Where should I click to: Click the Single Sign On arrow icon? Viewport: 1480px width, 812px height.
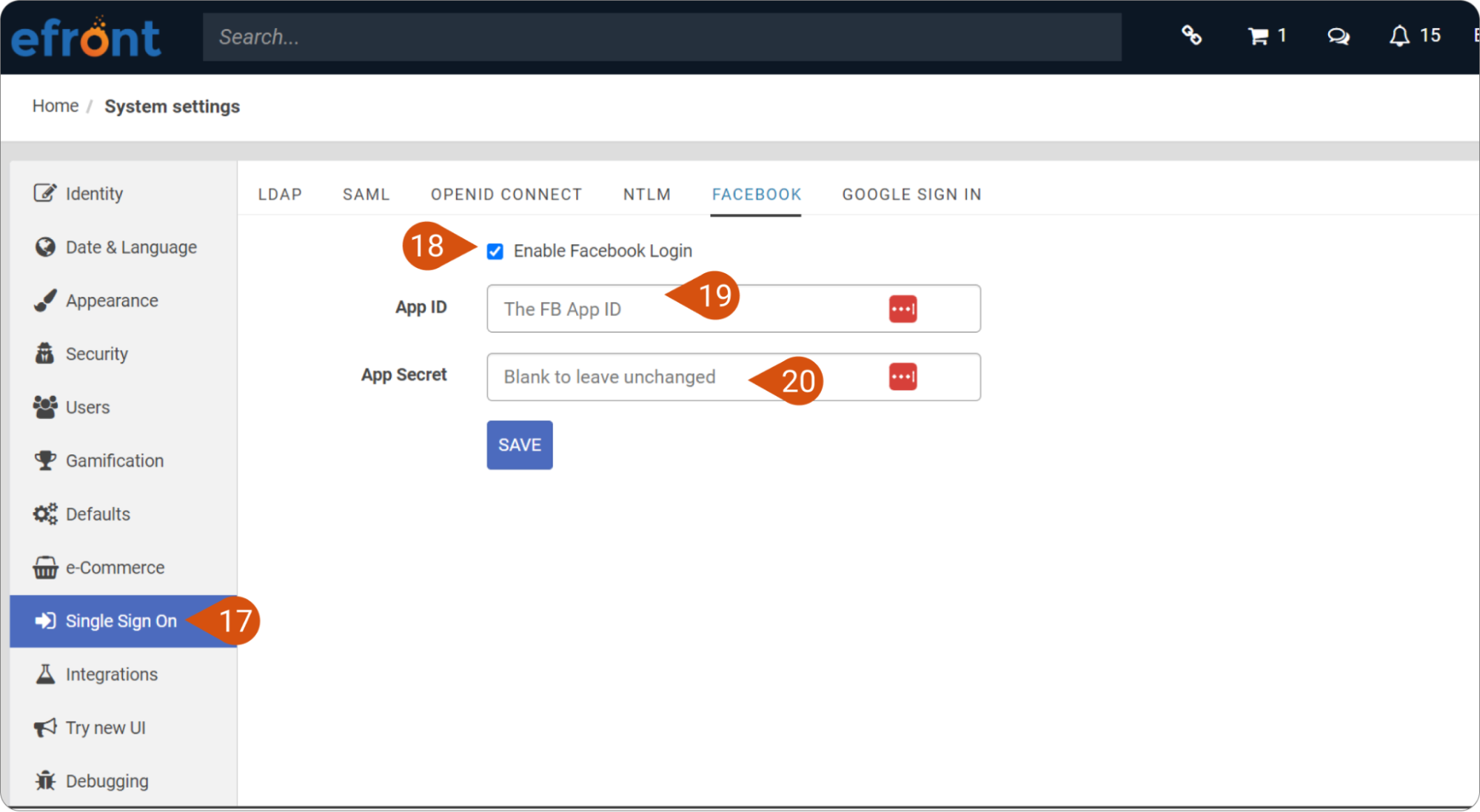coord(45,620)
